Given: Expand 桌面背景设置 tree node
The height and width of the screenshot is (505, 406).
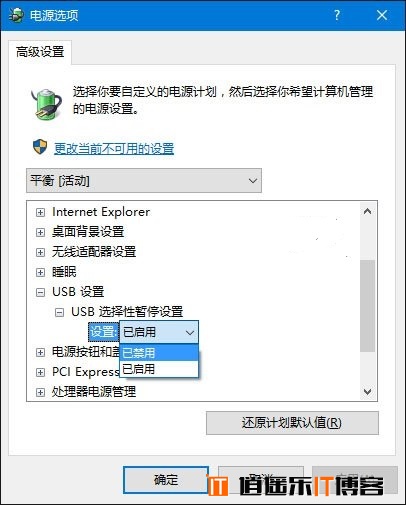Looking at the screenshot, I should (40, 232).
